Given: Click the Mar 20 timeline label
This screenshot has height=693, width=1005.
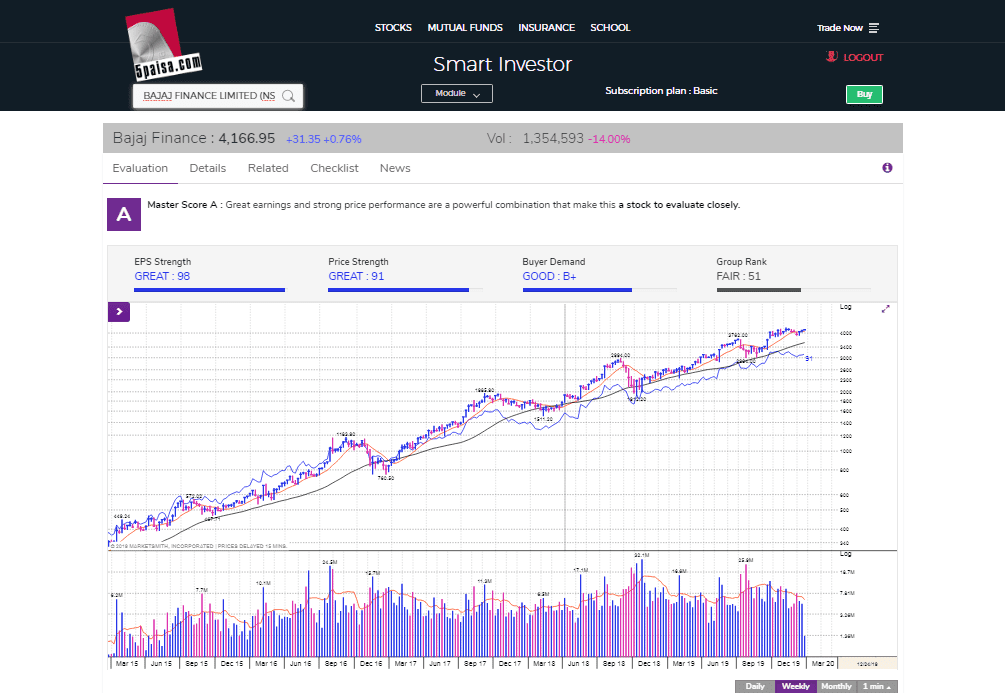Looking at the screenshot, I should pos(823,664).
